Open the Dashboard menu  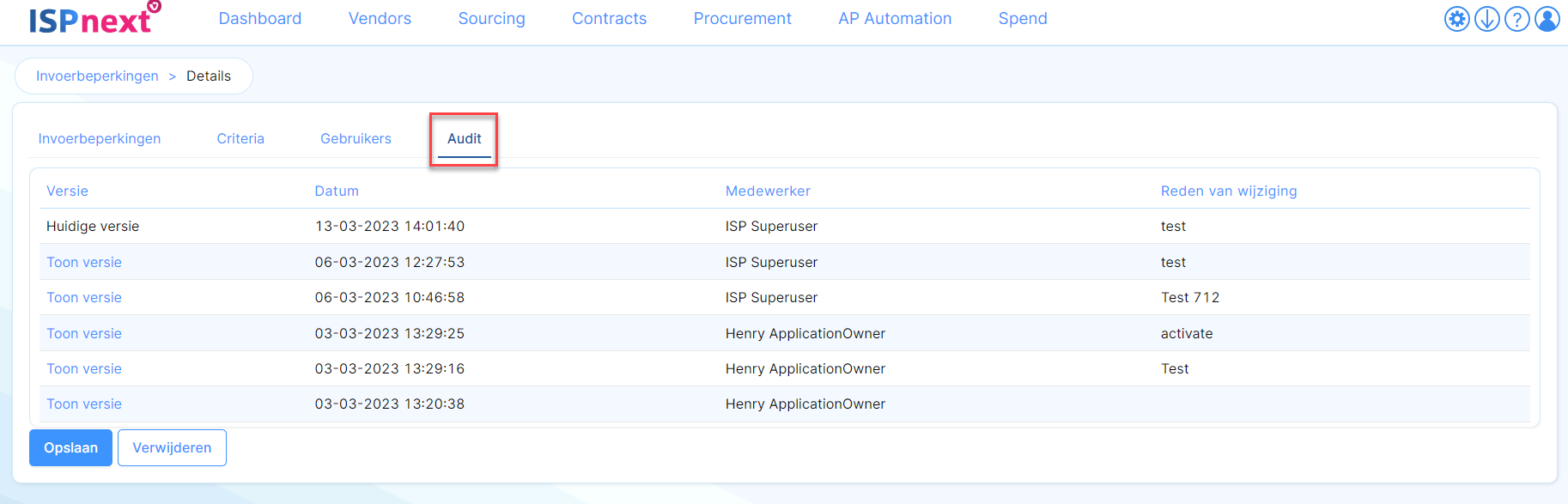click(259, 19)
